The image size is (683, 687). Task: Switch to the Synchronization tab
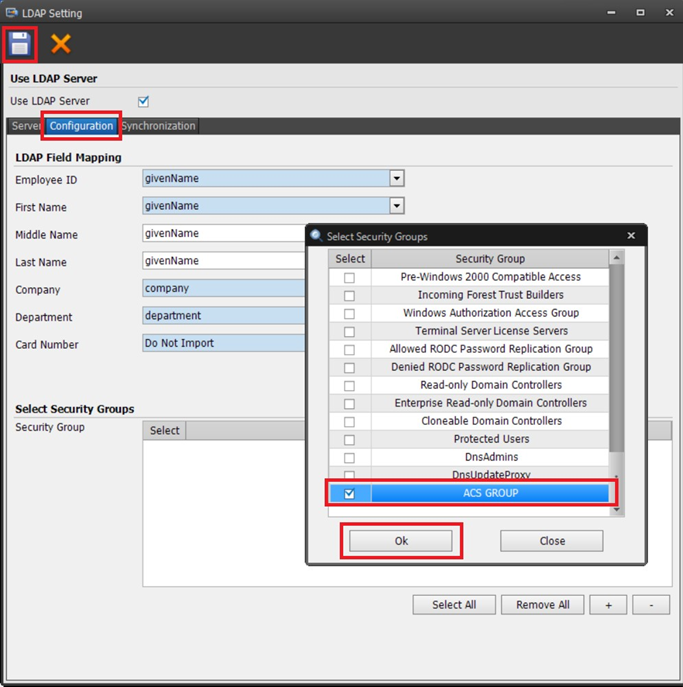click(x=159, y=126)
